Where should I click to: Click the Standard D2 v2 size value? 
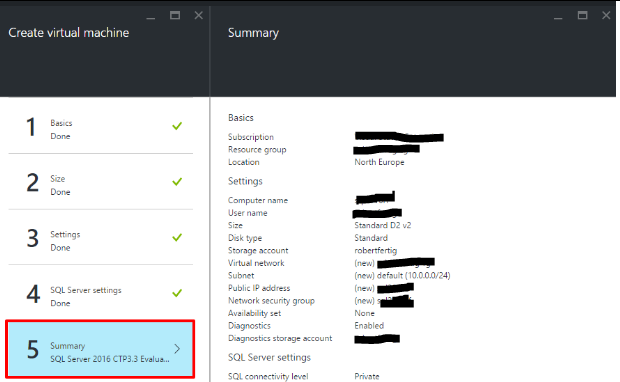click(382, 225)
